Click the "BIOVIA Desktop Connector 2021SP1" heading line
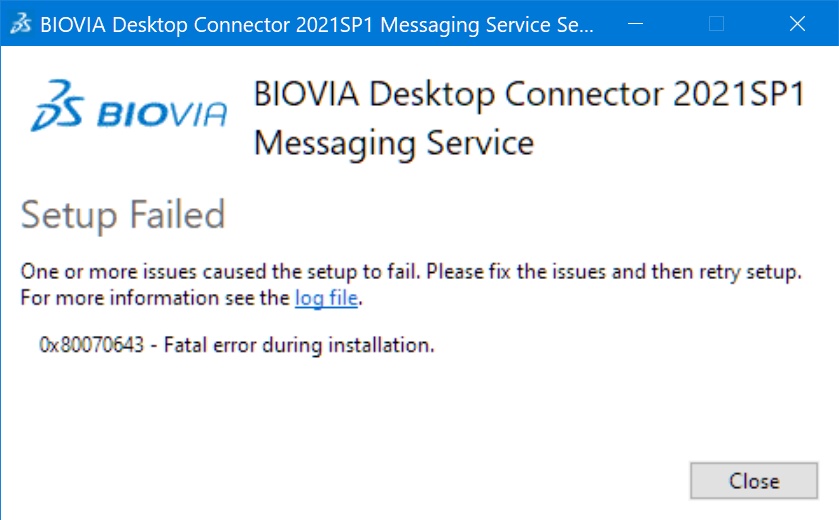This screenshot has width=839, height=520. 528,95
